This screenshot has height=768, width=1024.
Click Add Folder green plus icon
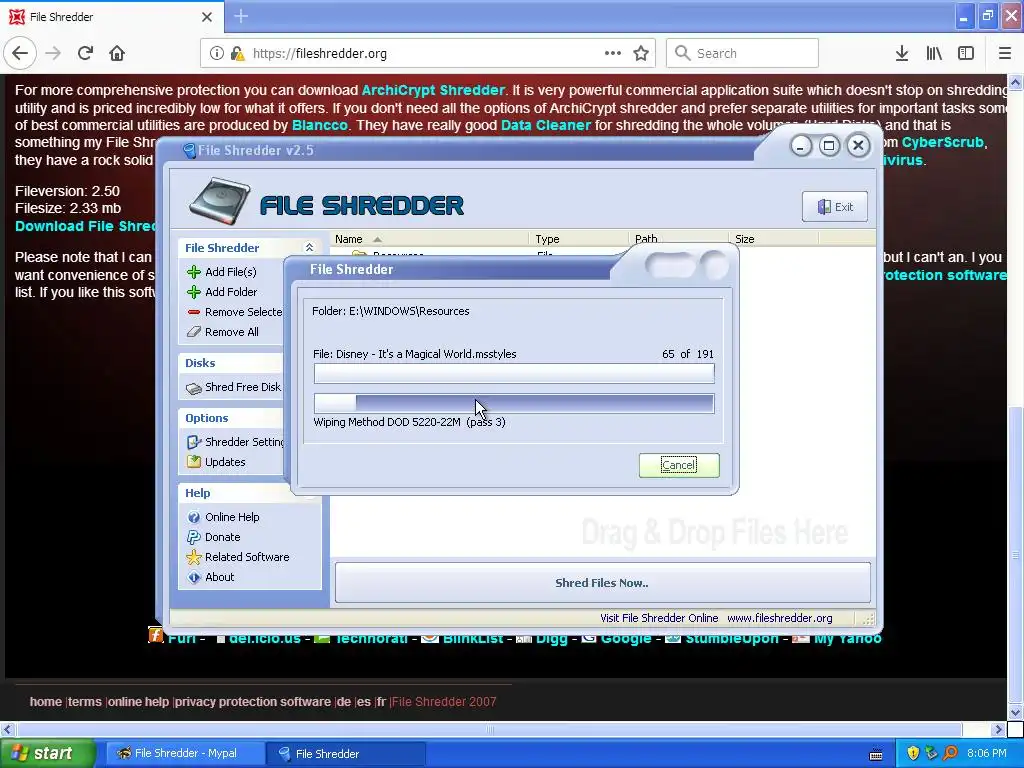[194, 292]
